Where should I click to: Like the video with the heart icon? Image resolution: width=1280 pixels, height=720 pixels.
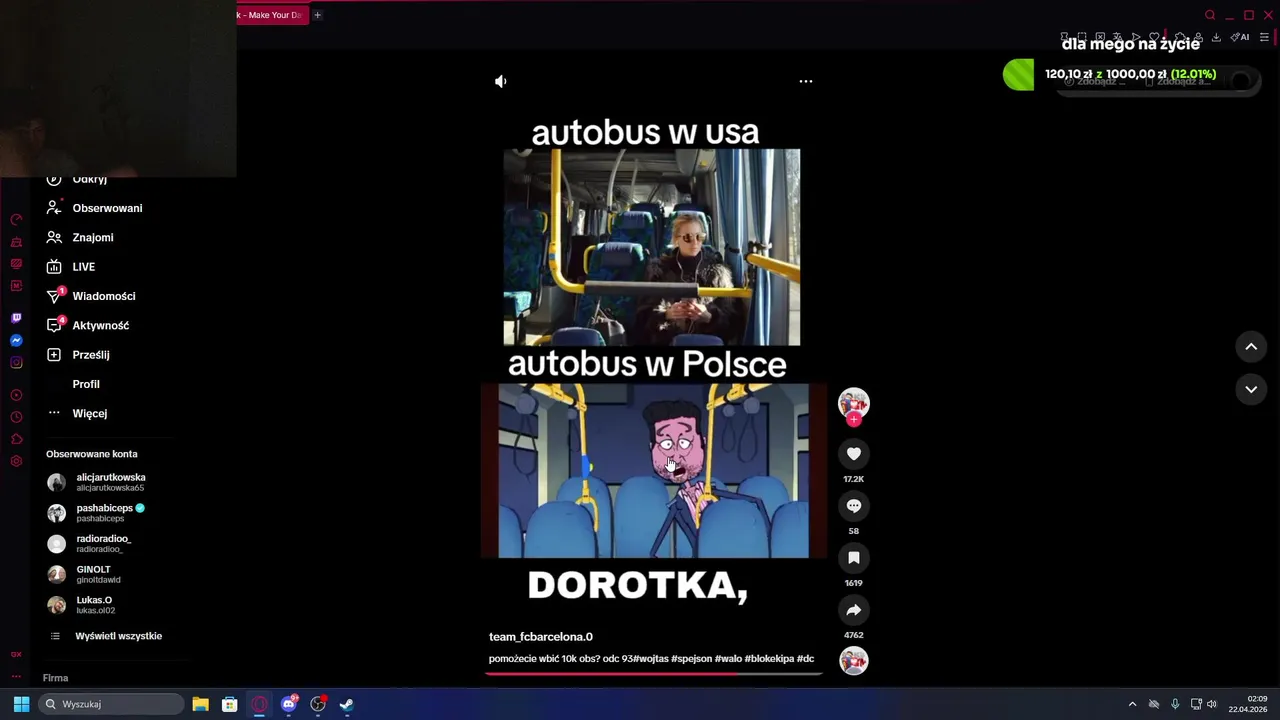point(854,454)
